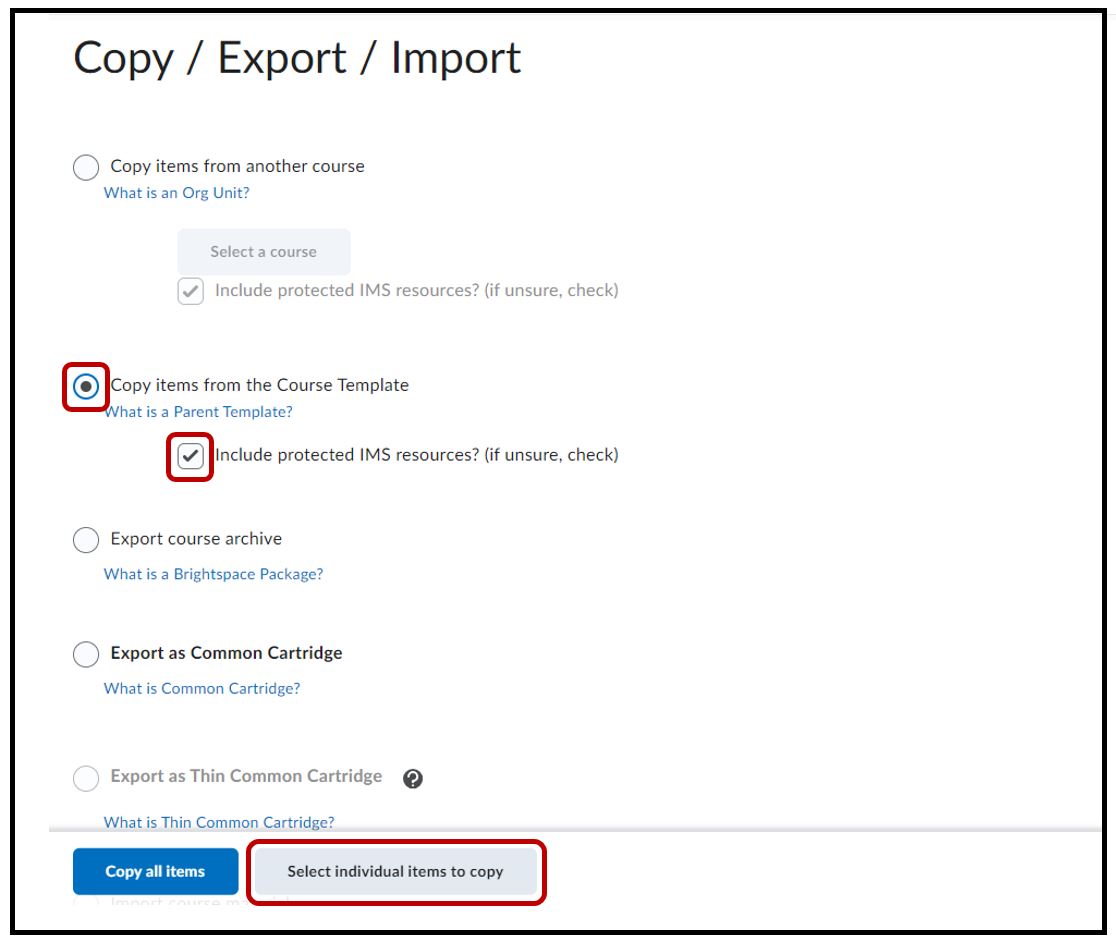1116x944 pixels.
Task: Pick the 'Export as Common Cartridge' radio button
Action: point(86,654)
